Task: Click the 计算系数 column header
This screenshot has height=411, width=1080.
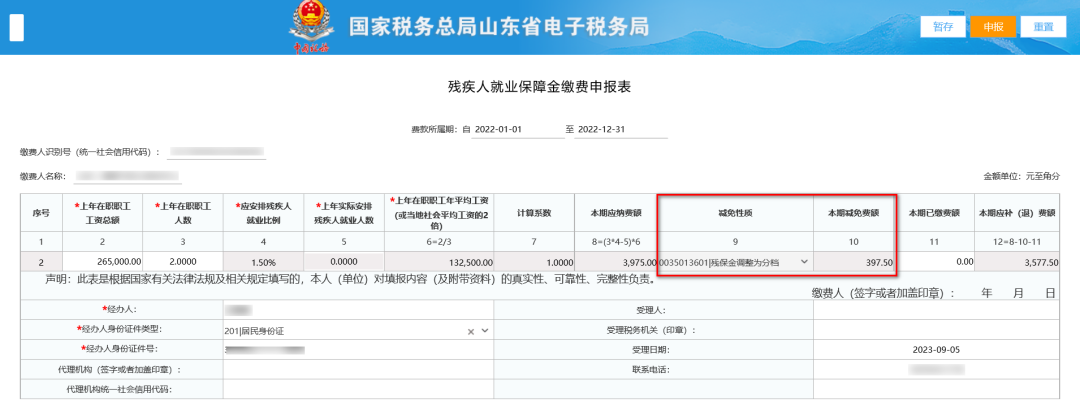Action: (534, 213)
